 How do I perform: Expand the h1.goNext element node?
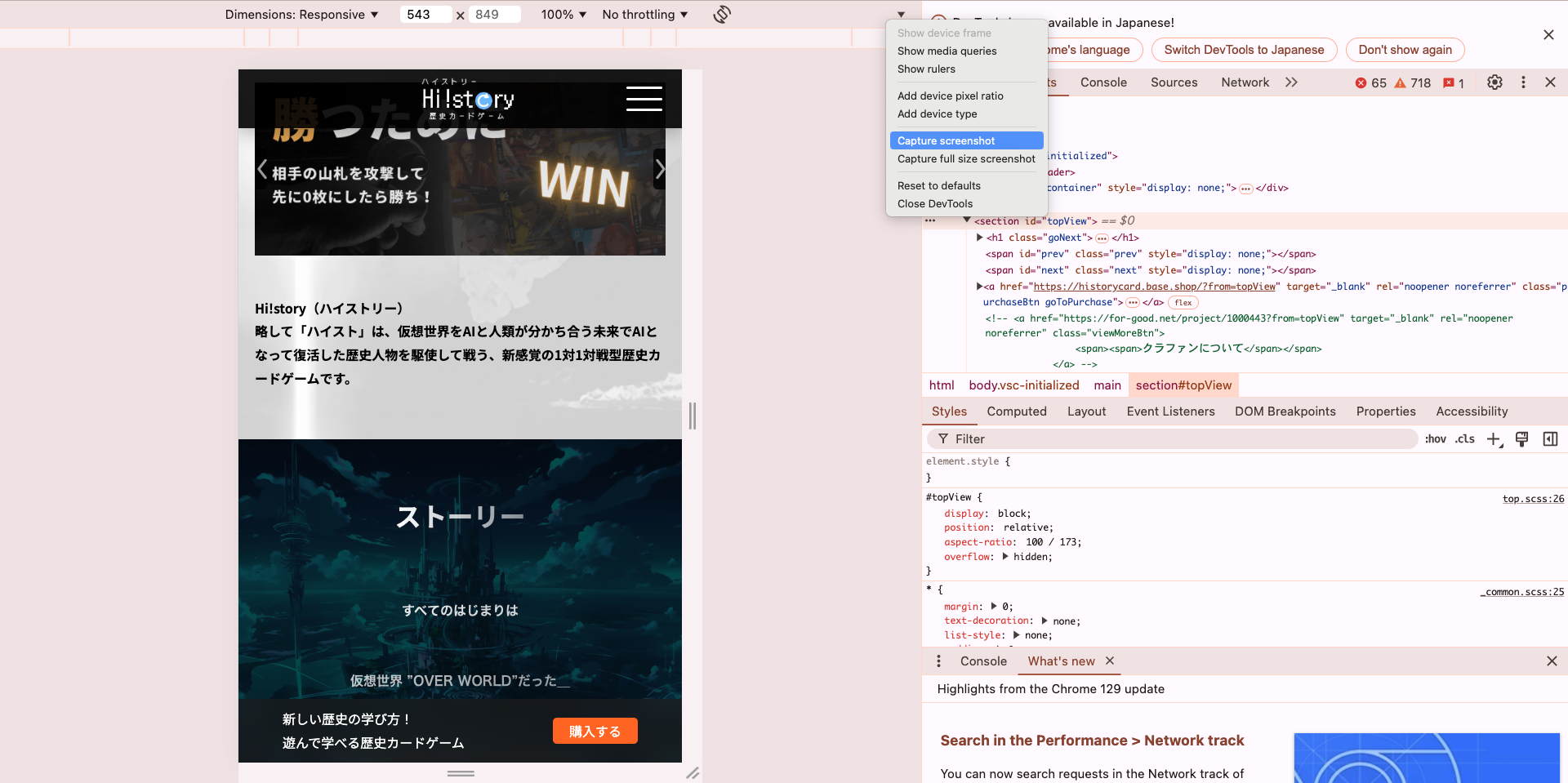point(980,238)
